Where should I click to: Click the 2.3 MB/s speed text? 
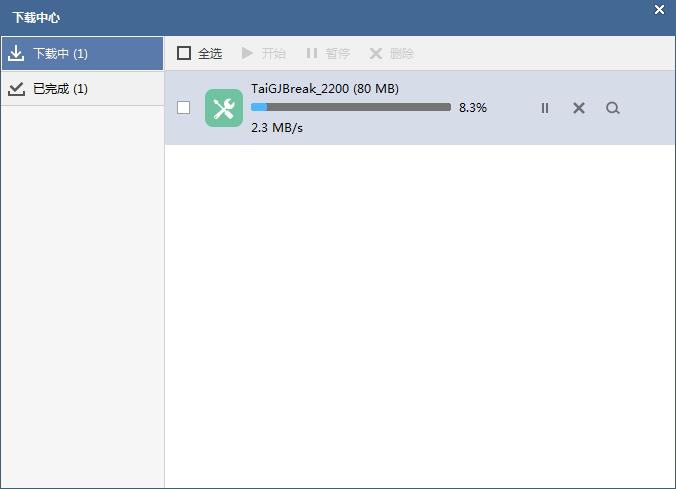click(x=277, y=128)
